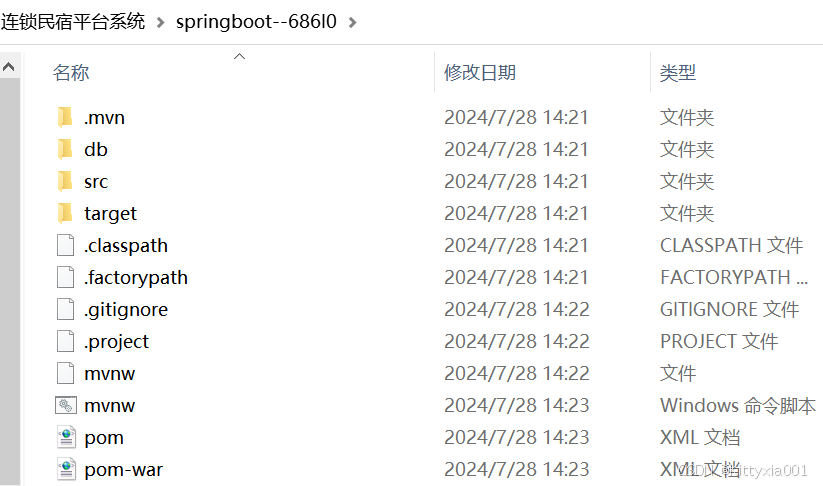
Task: Click the src folder icon
Action: tap(66, 181)
